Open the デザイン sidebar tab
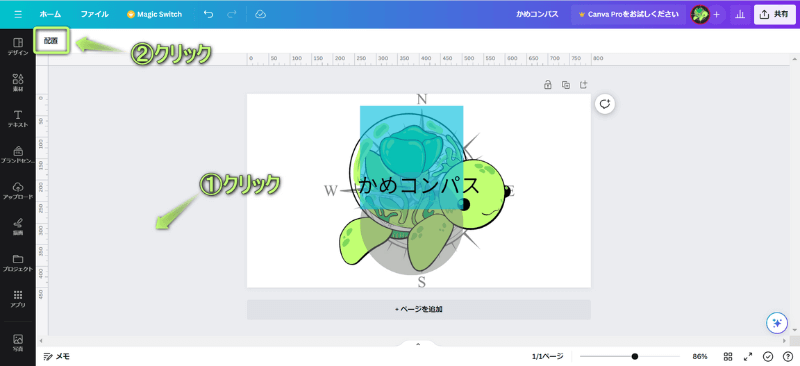 pyautogui.click(x=18, y=46)
